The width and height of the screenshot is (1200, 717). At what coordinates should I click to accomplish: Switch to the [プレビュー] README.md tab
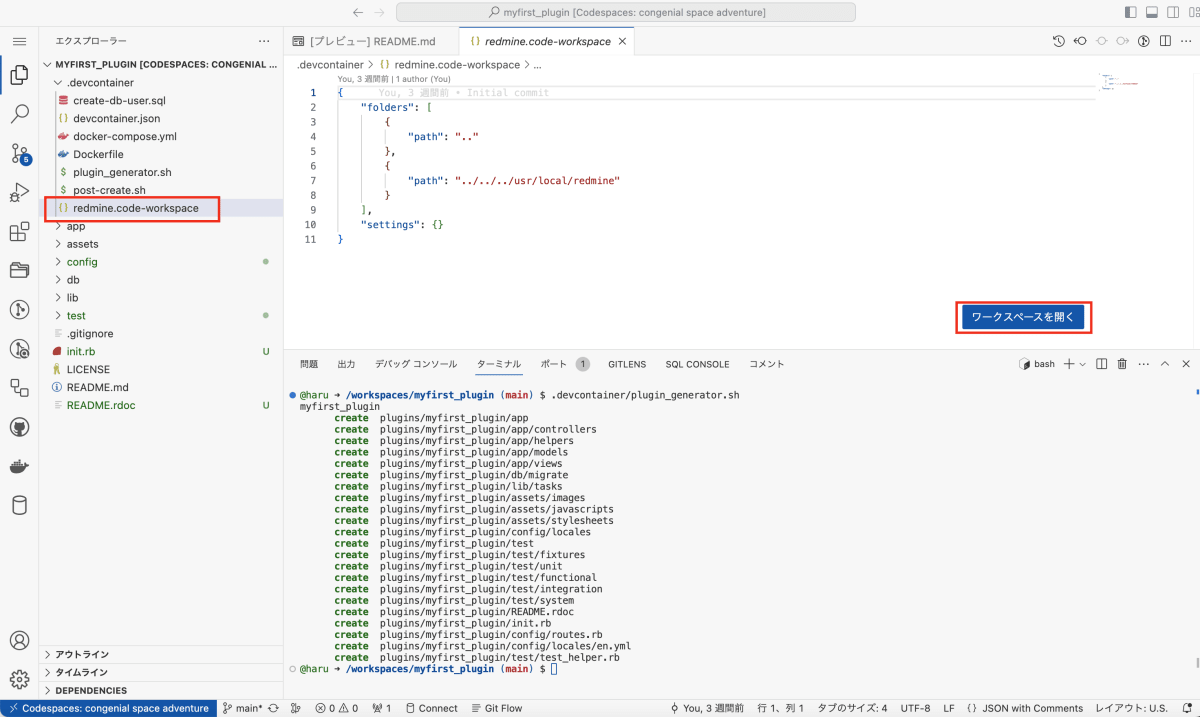click(371, 42)
